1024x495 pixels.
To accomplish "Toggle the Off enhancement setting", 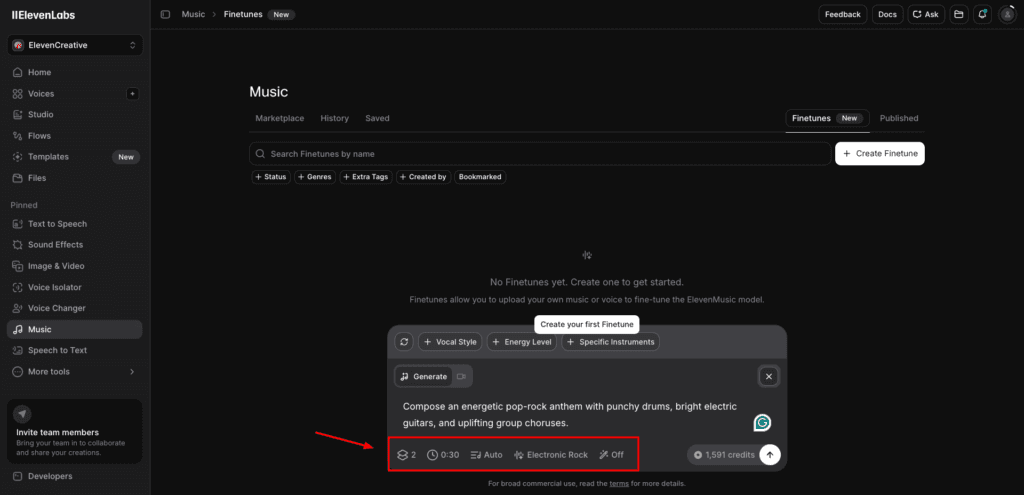I will pos(611,455).
